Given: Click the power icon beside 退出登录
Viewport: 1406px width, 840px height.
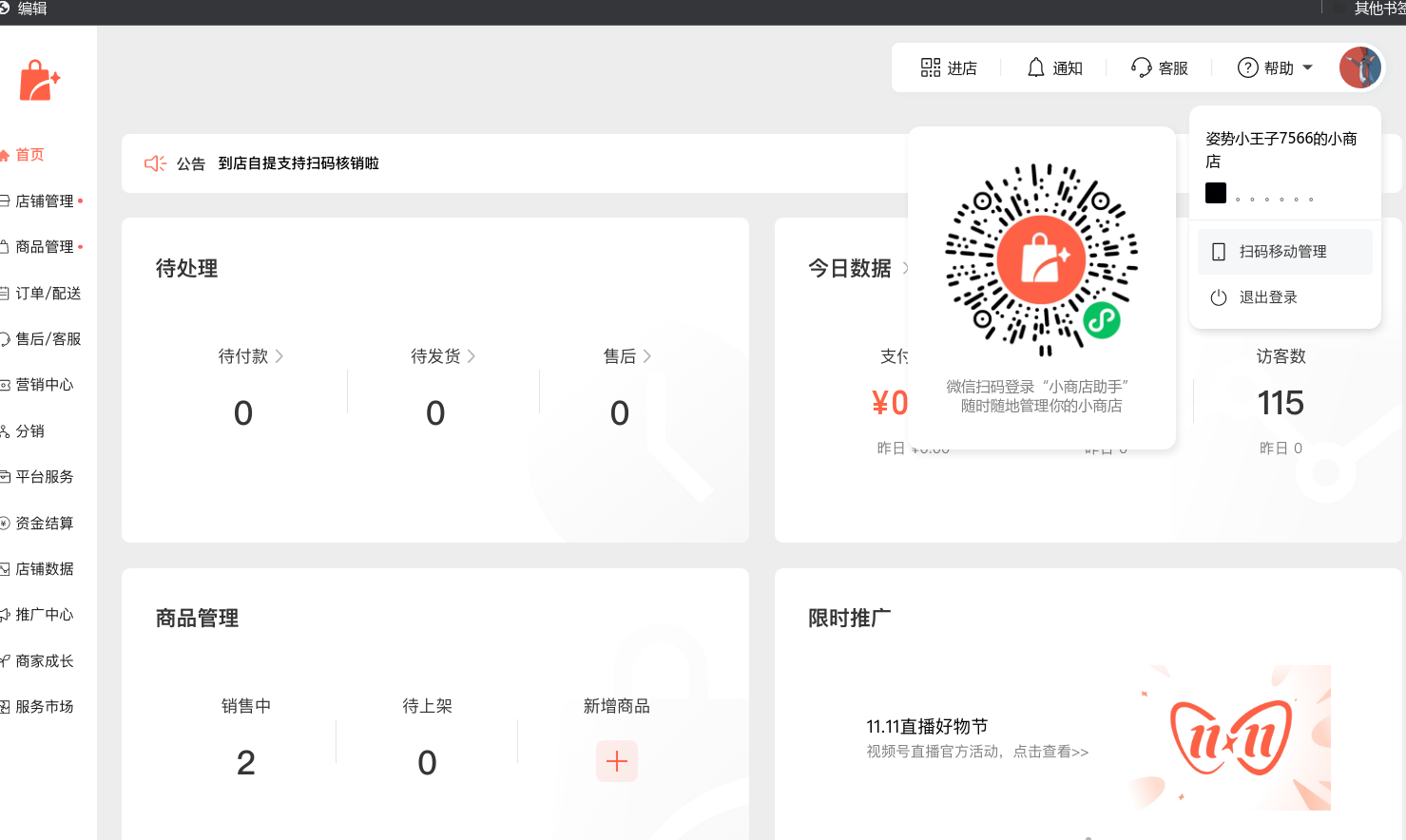Looking at the screenshot, I should pyautogui.click(x=1219, y=297).
